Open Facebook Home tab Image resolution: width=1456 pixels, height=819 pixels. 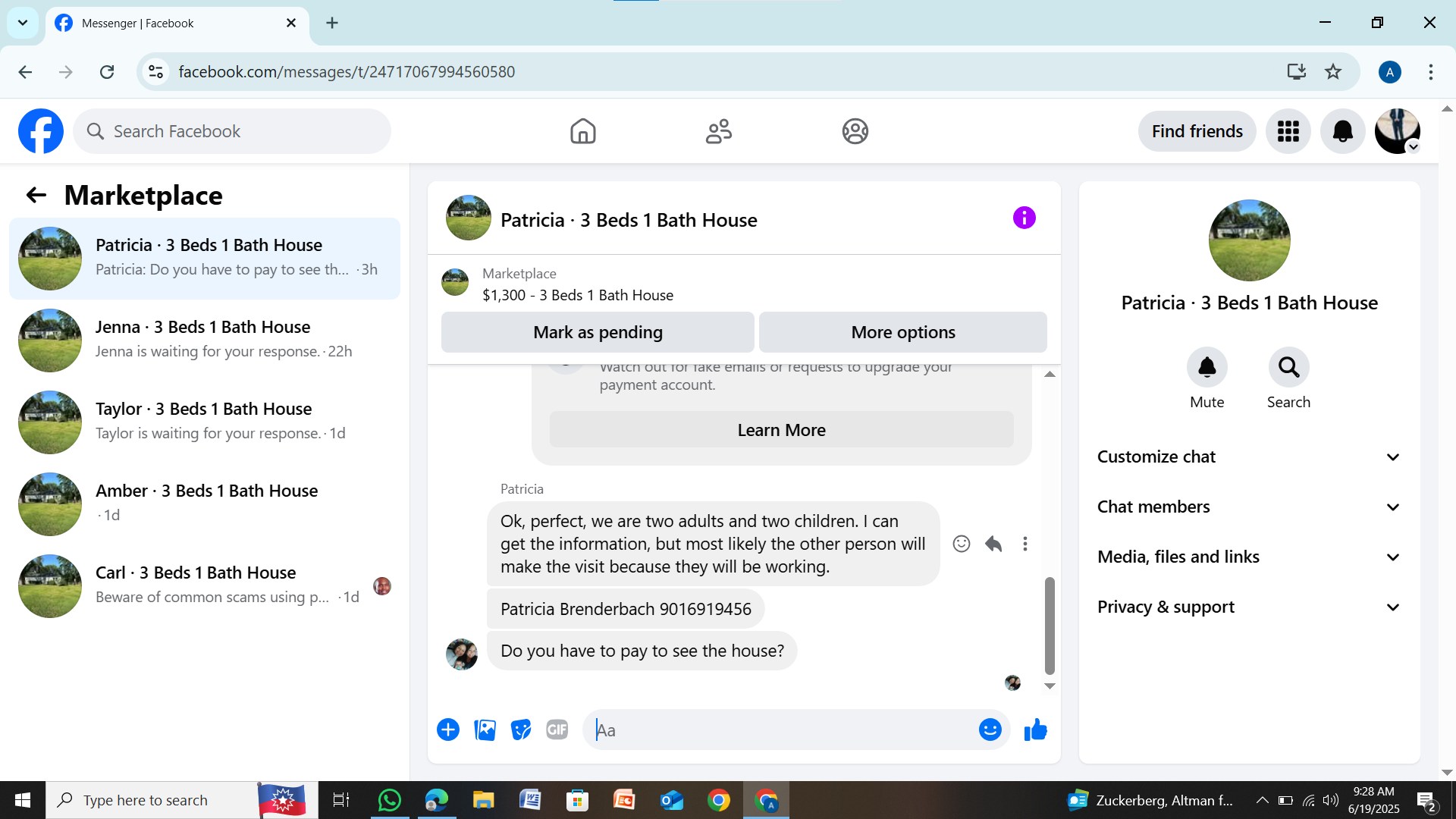coord(582,131)
